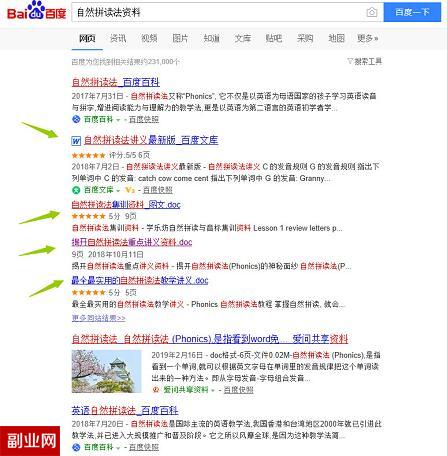Viewport: 447px width, 456px height.
Task: Click the star rating under 教学讲义 result
Action: [88, 293]
